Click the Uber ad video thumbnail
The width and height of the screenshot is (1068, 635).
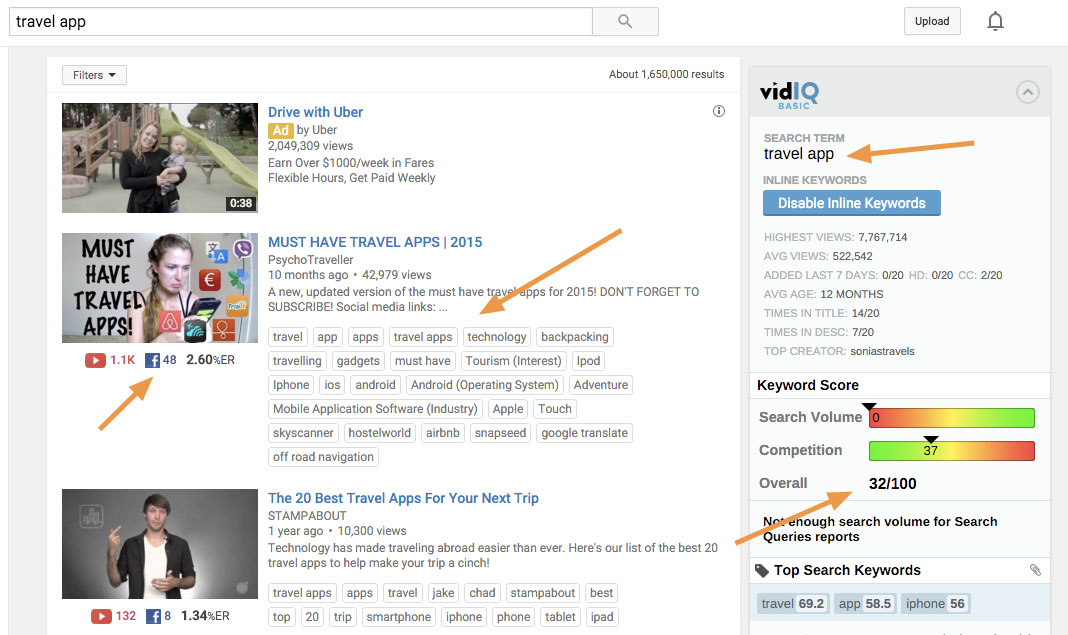pyautogui.click(x=160, y=158)
